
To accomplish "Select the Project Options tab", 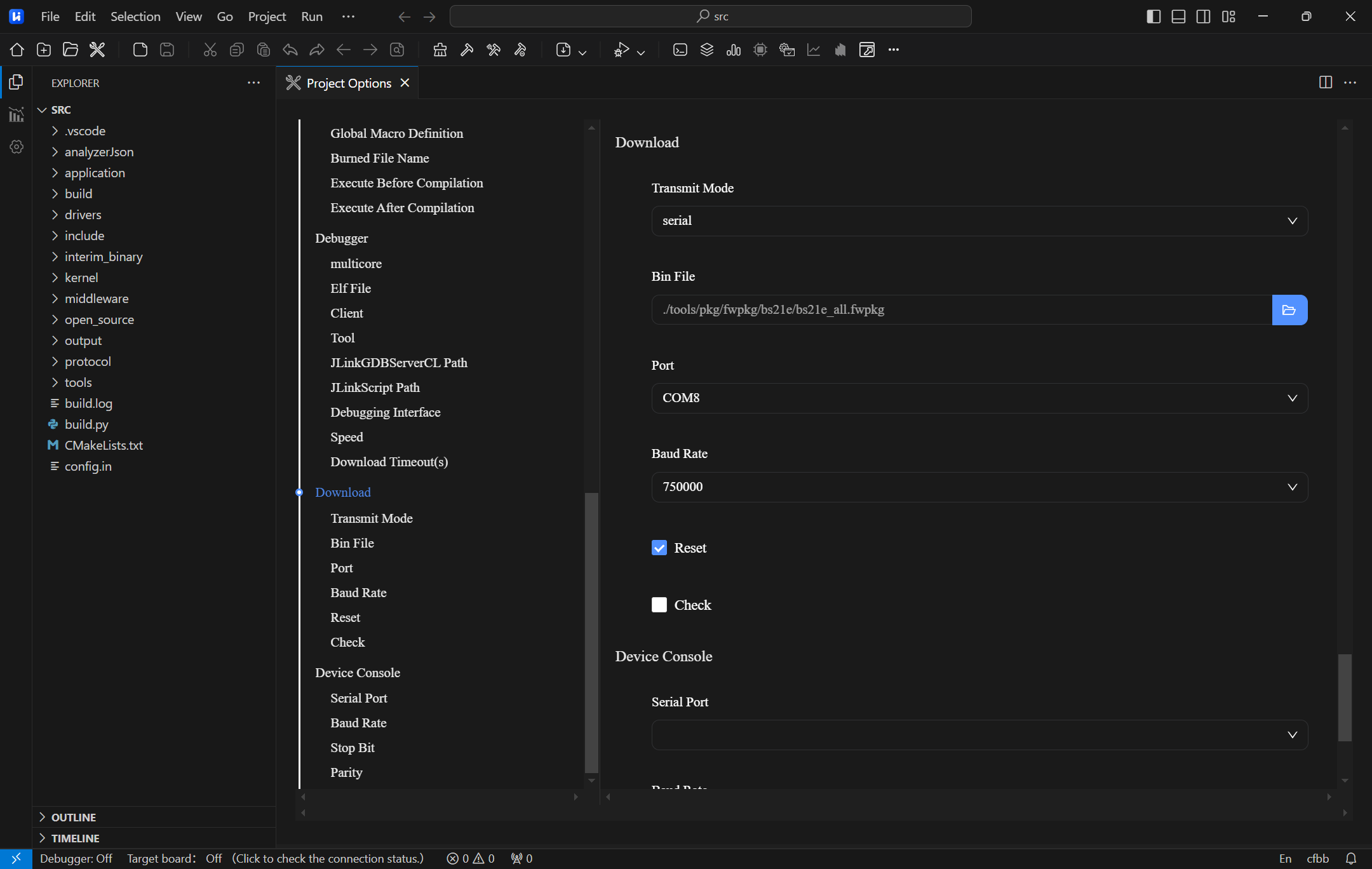I will coord(348,83).
